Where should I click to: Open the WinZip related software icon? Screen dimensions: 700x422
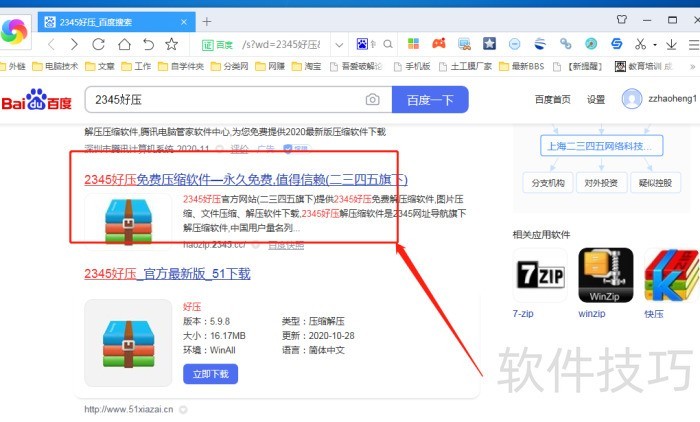click(605, 275)
